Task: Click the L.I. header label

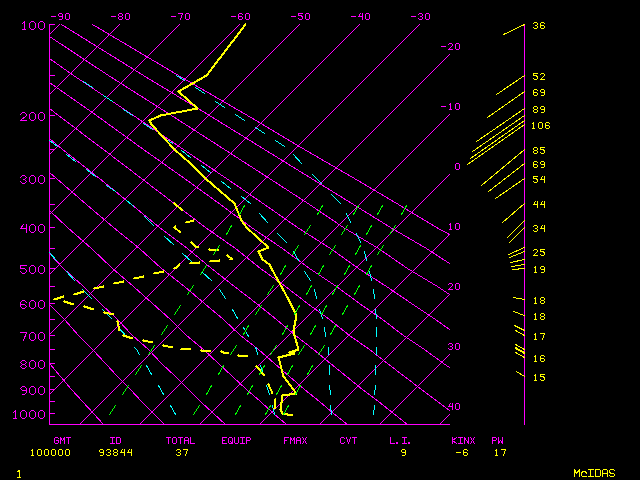Action: [400, 440]
